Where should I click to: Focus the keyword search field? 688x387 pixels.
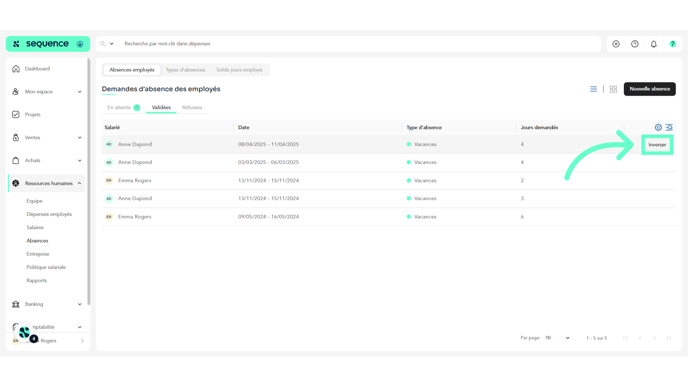point(360,44)
